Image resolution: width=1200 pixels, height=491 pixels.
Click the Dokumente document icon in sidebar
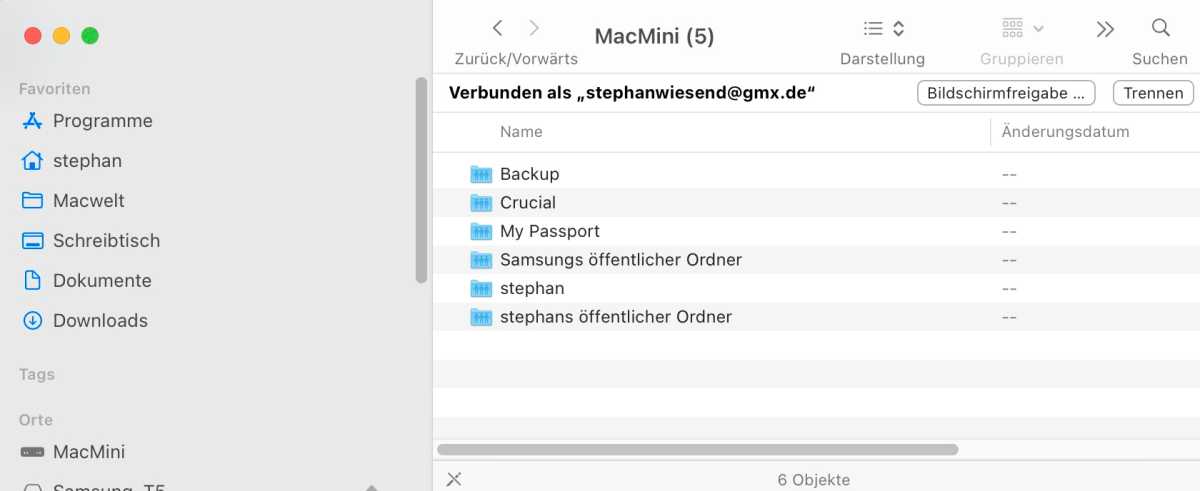(x=32, y=281)
